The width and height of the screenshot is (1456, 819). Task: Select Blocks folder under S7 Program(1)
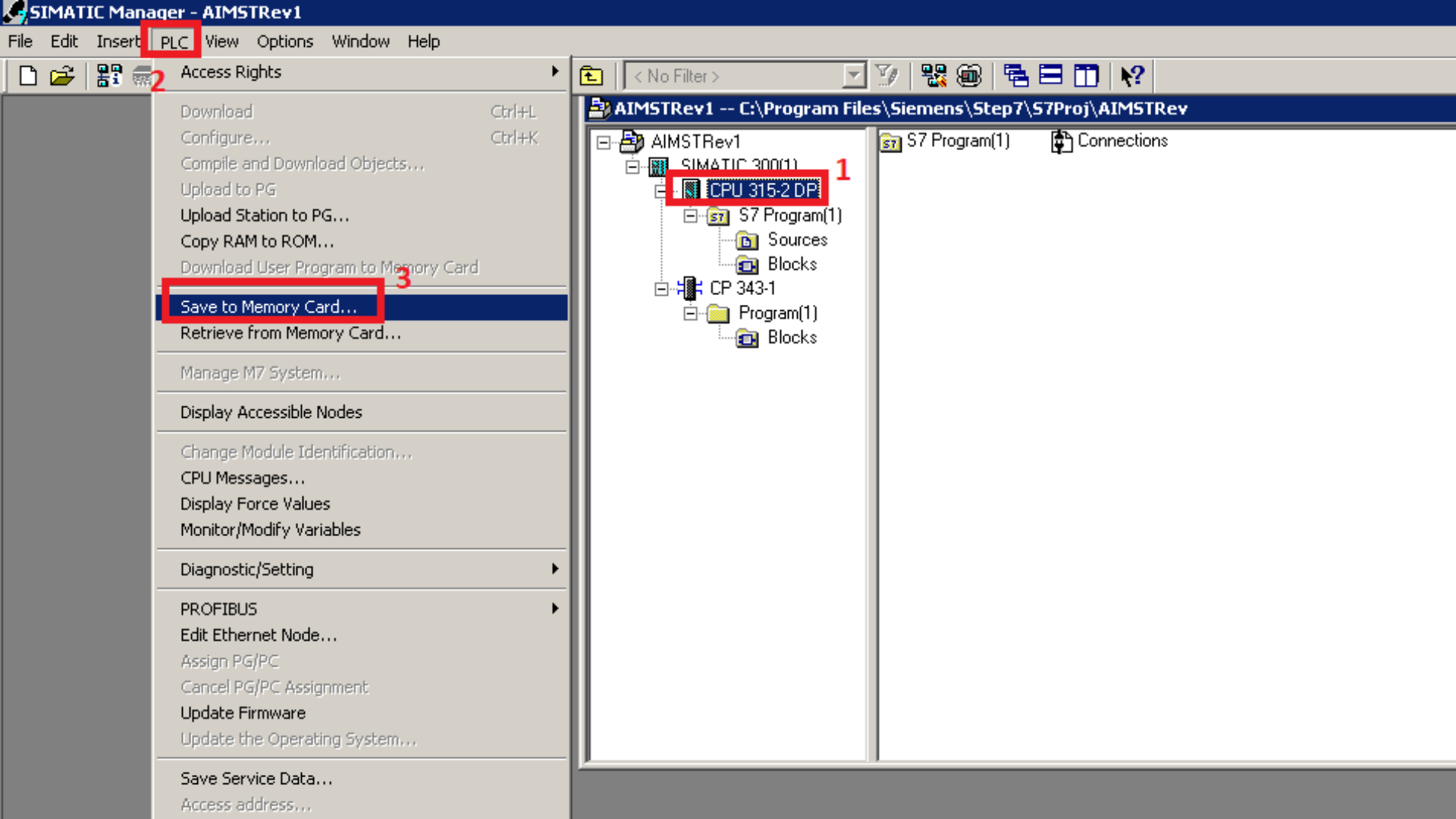[x=791, y=265]
